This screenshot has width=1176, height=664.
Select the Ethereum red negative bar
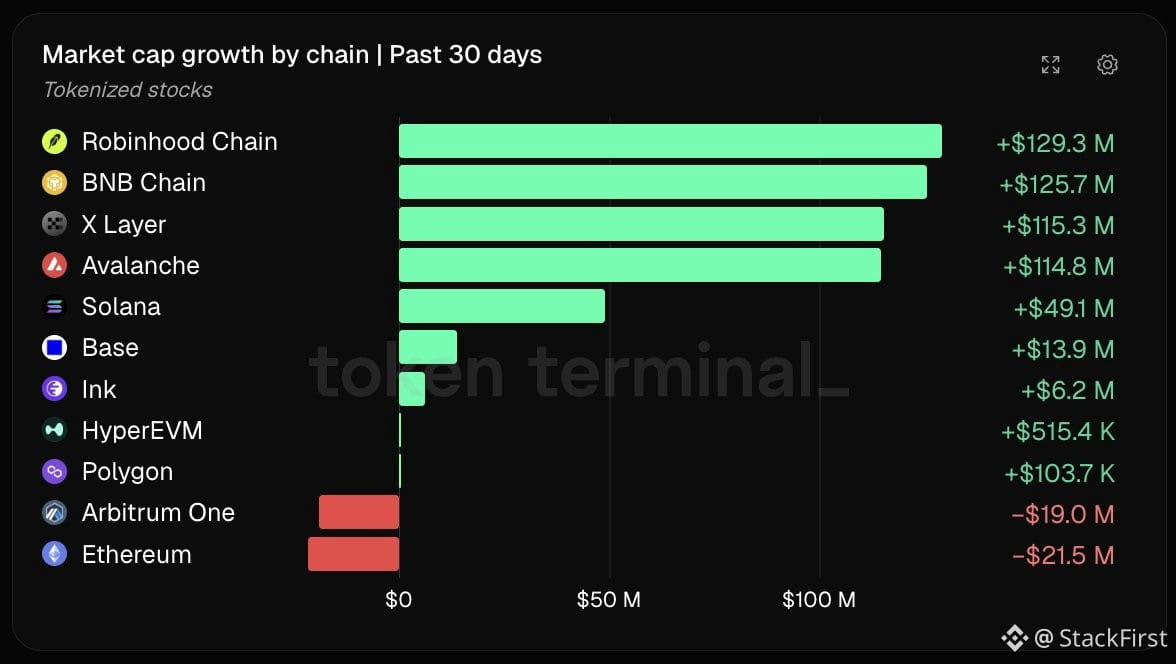point(353,554)
